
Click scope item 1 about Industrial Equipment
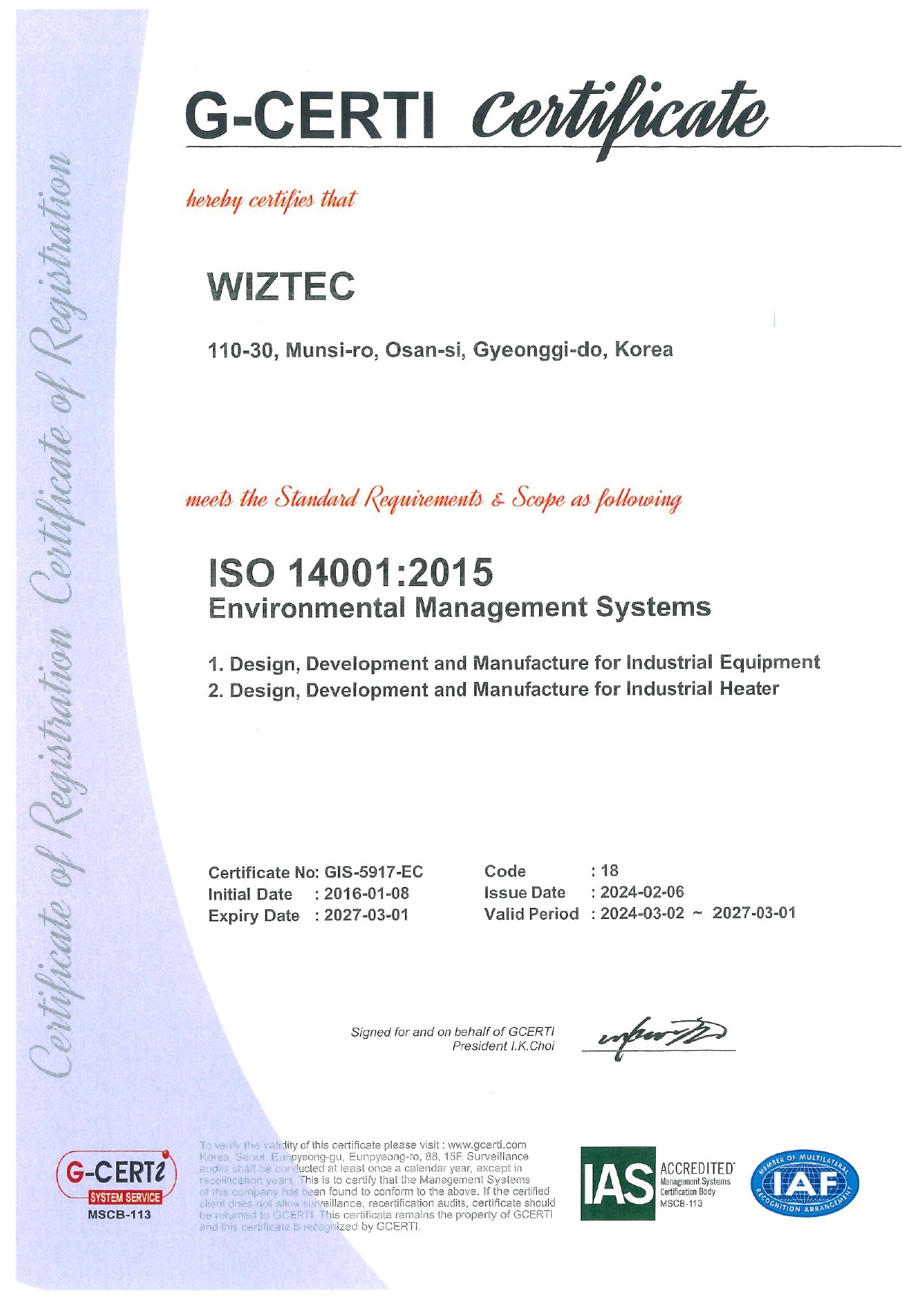coord(514,663)
